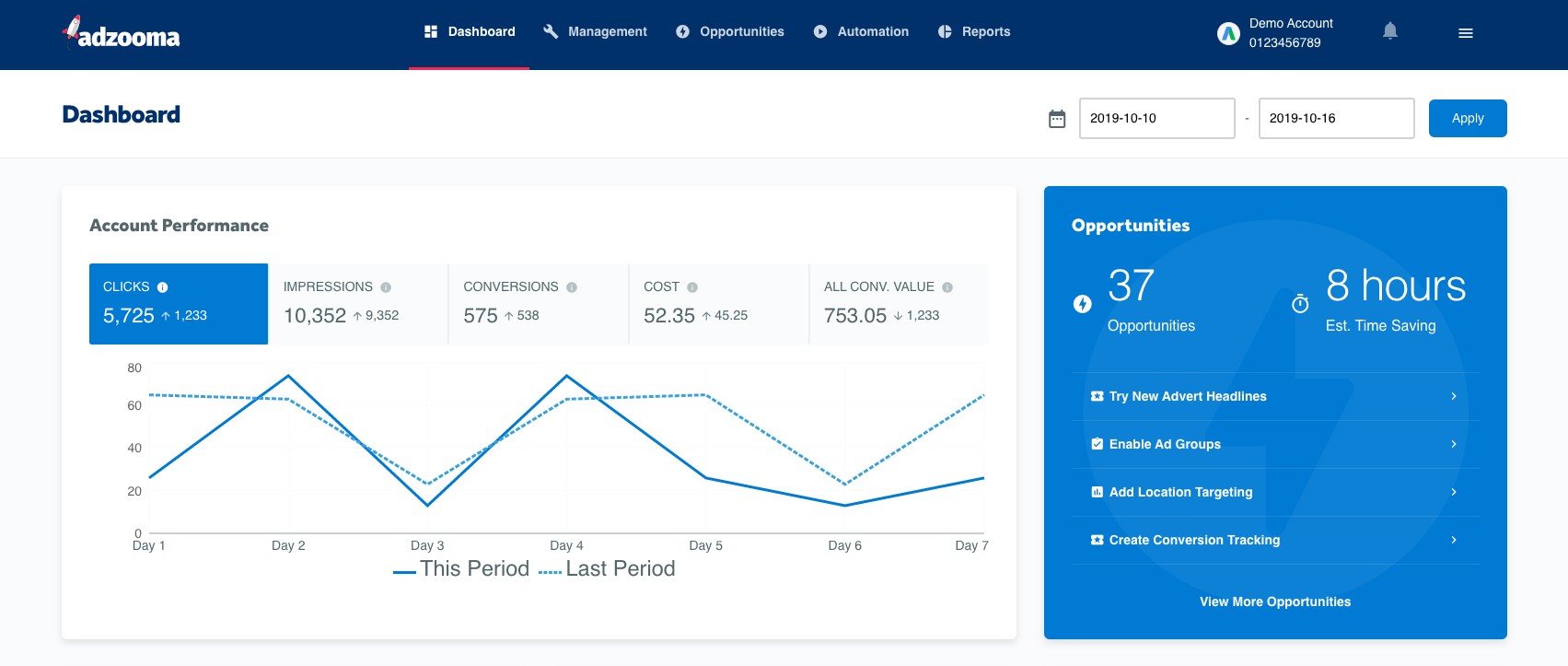Viewport: 1568px width, 666px height.
Task: Click the lightning bolt icon beside 37
Action: click(1083, 304)
